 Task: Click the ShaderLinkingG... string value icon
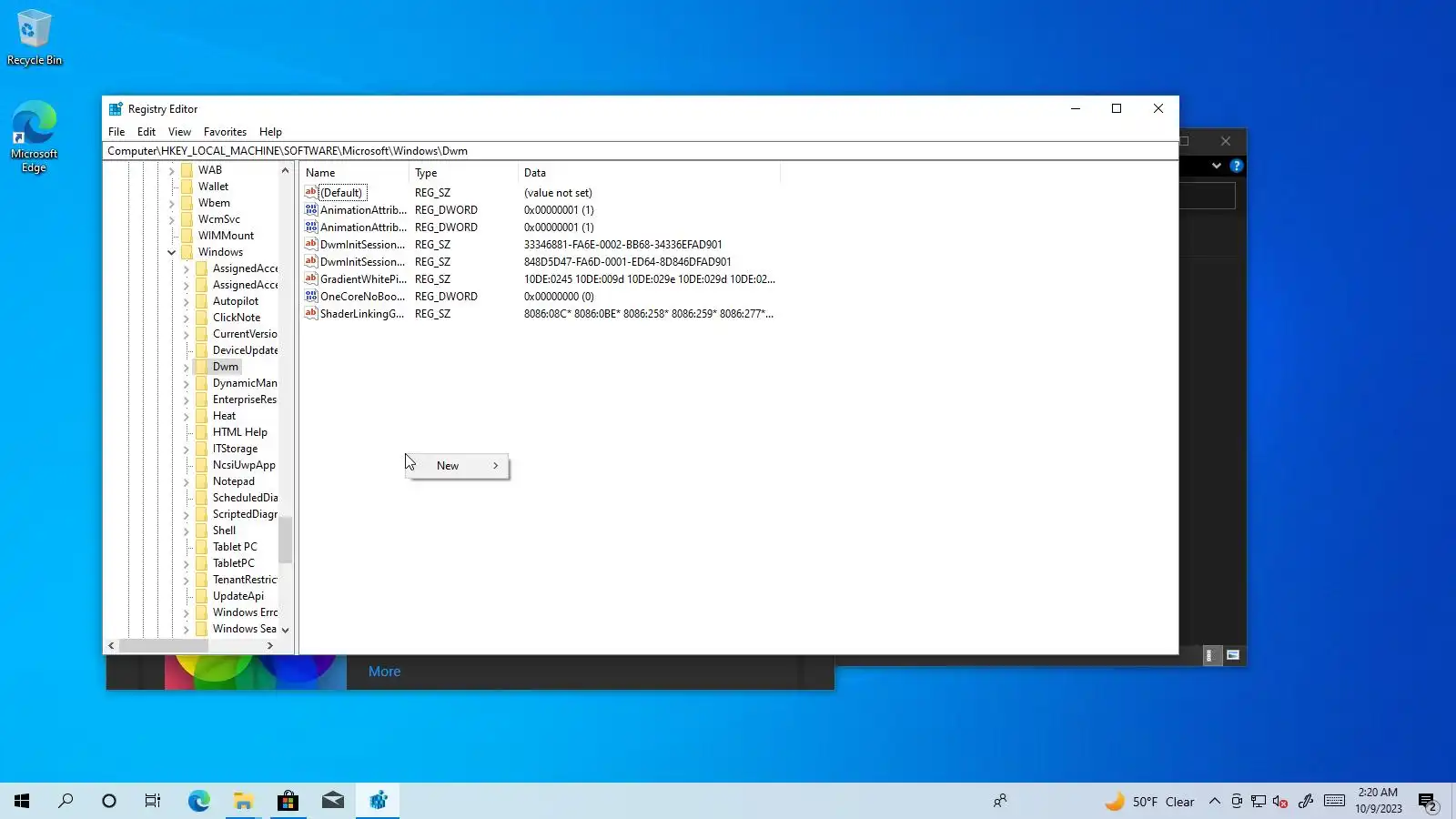[310, 313]
